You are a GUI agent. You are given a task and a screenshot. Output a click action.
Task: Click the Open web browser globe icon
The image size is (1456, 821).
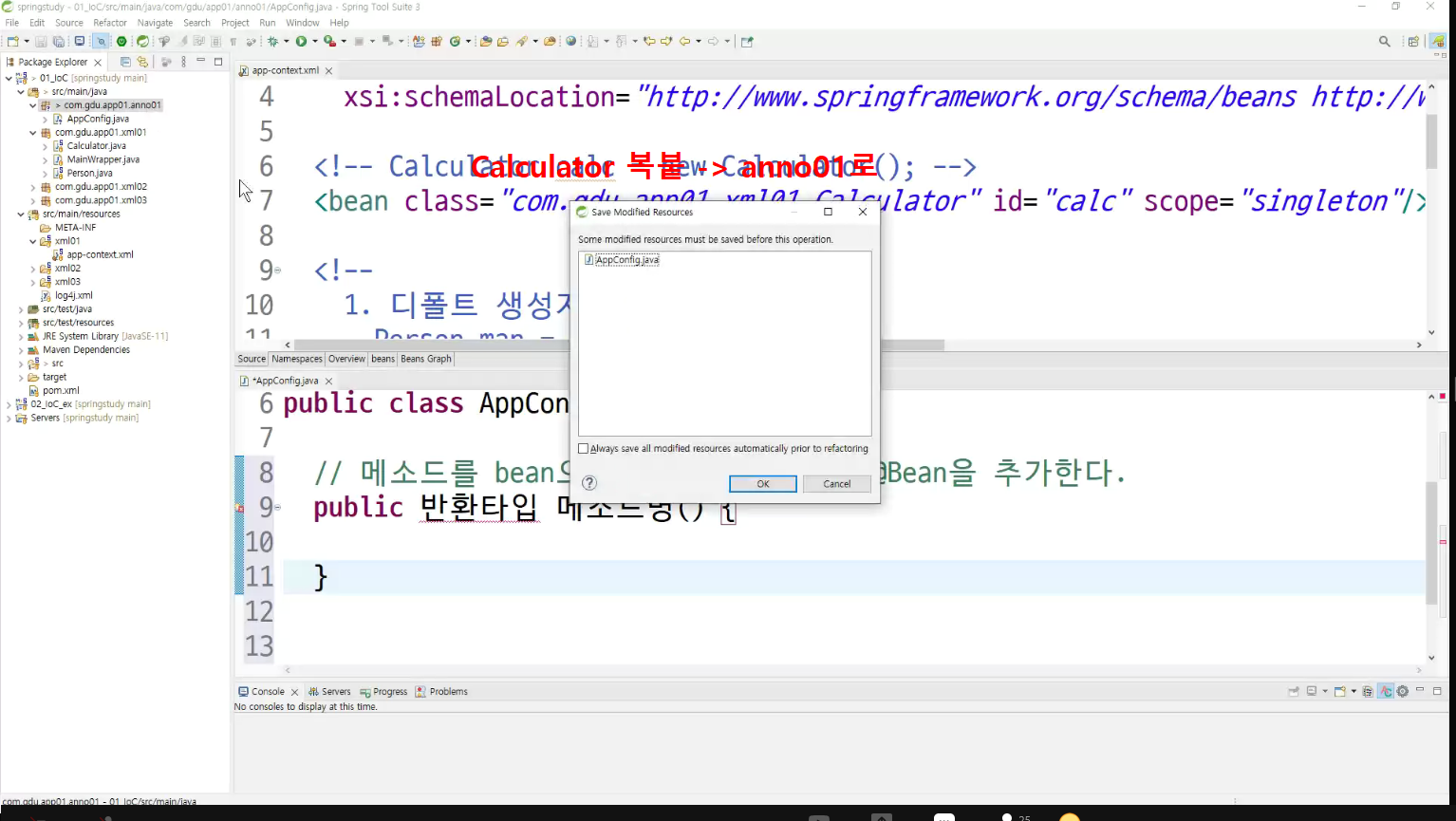pos(570,42)
